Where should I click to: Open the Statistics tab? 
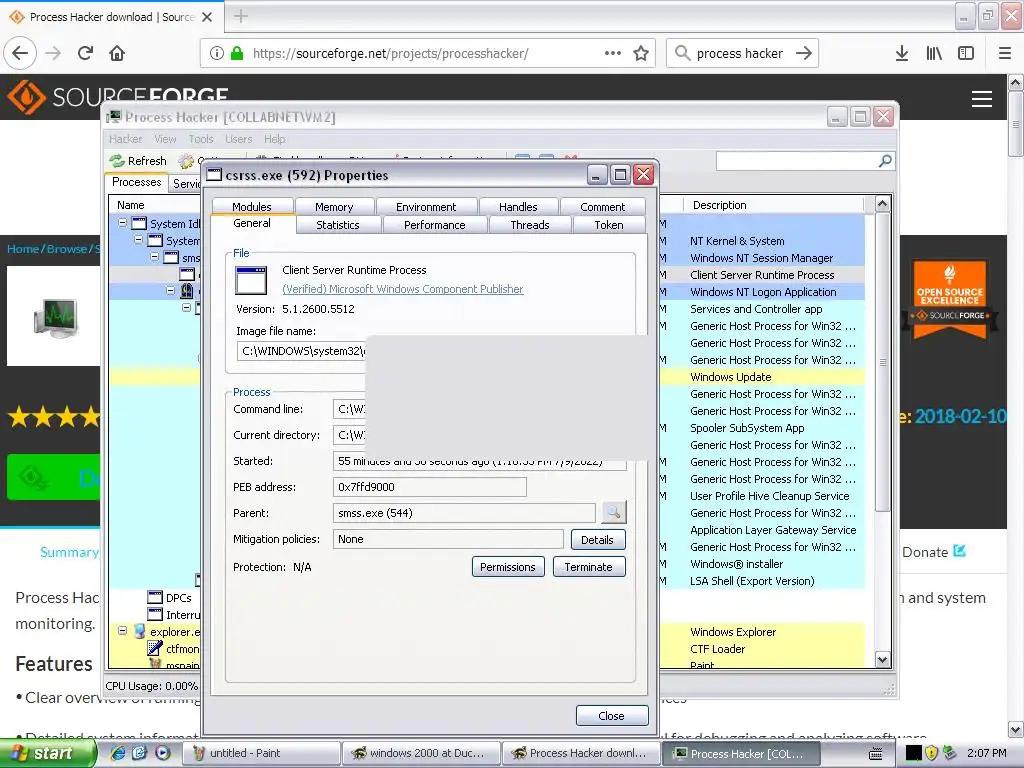338,225
